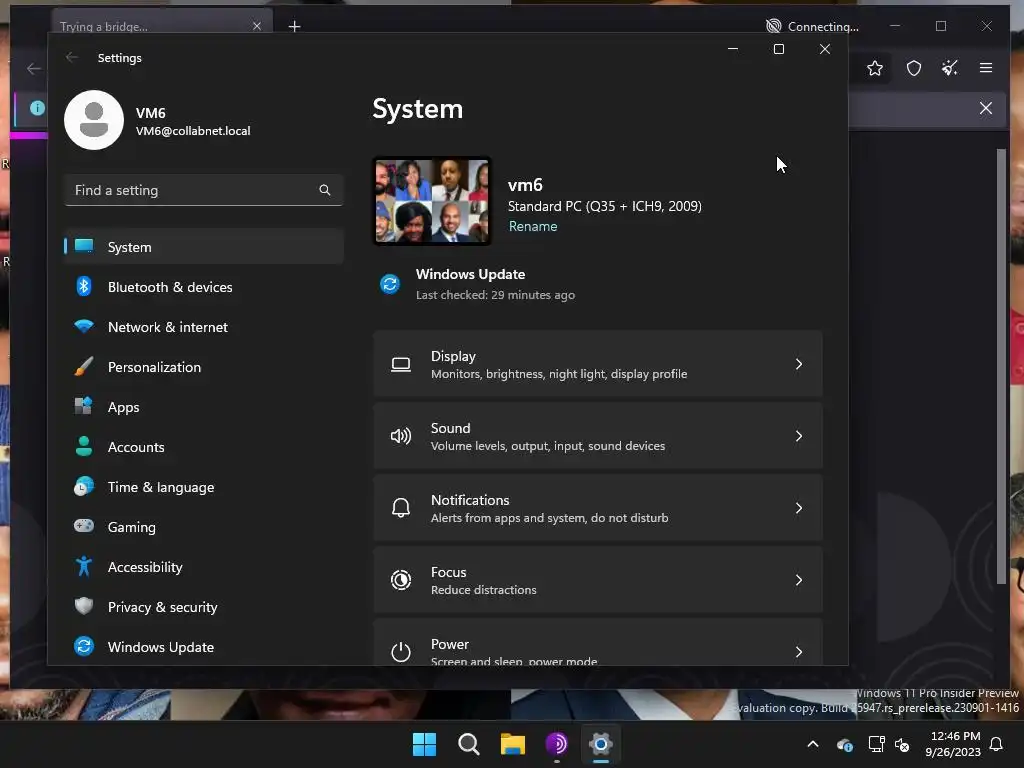
Task: Open Network & internet settings
Action: click(x=203, y=327)
